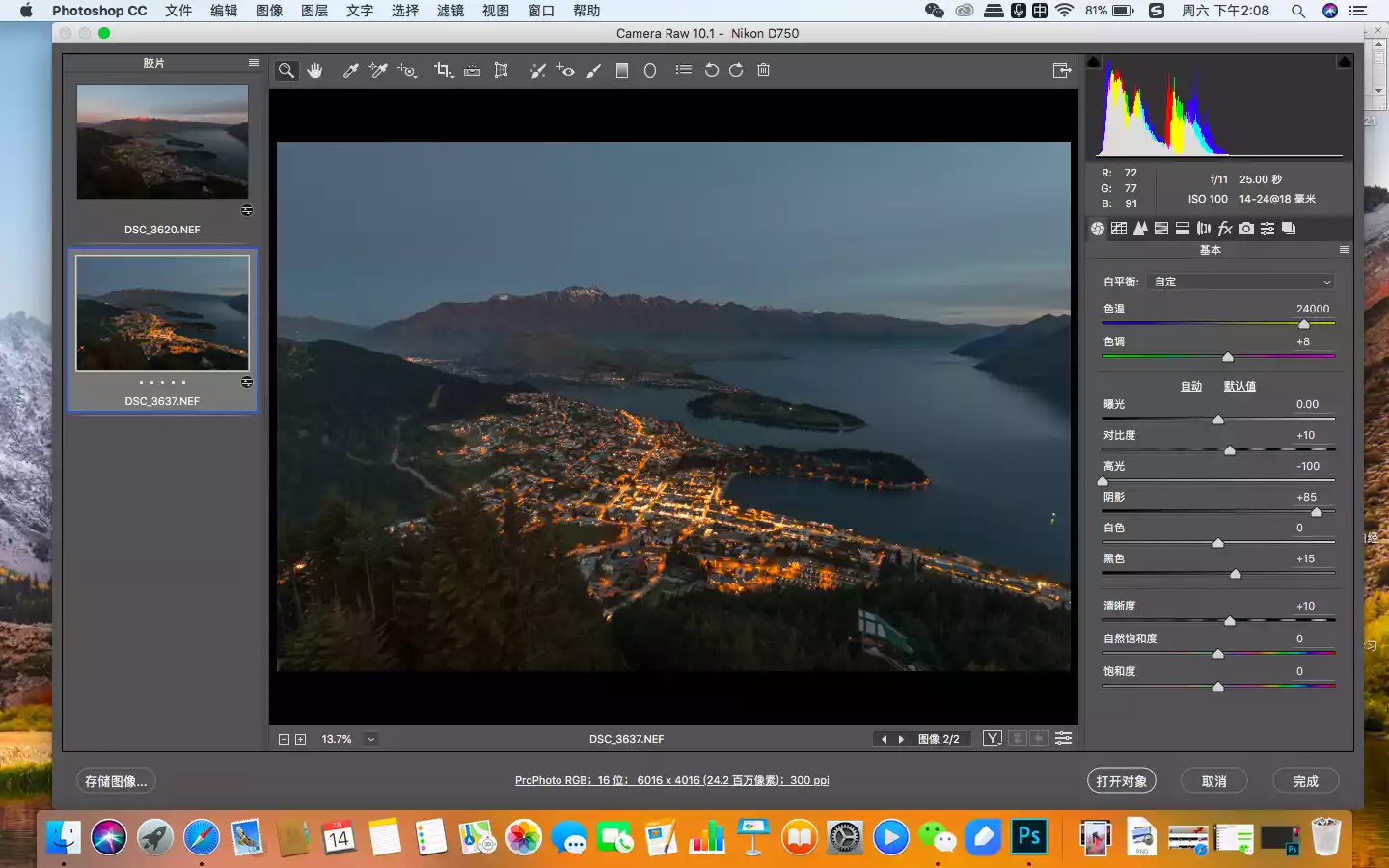
Task: Expand the white balance dropdown showing 自定
Action: (1242, 282)
